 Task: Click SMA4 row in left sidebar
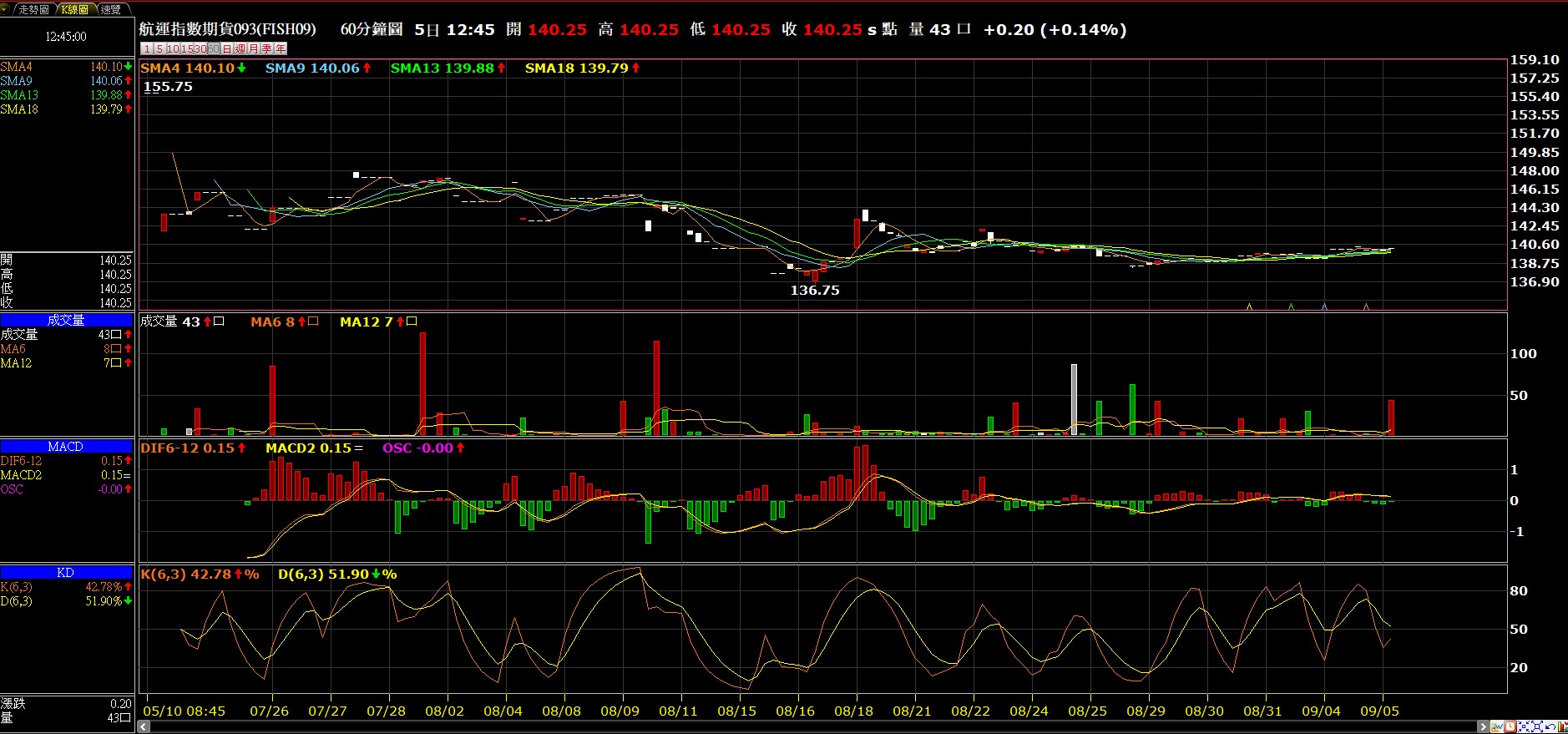[x=66, y=67]
